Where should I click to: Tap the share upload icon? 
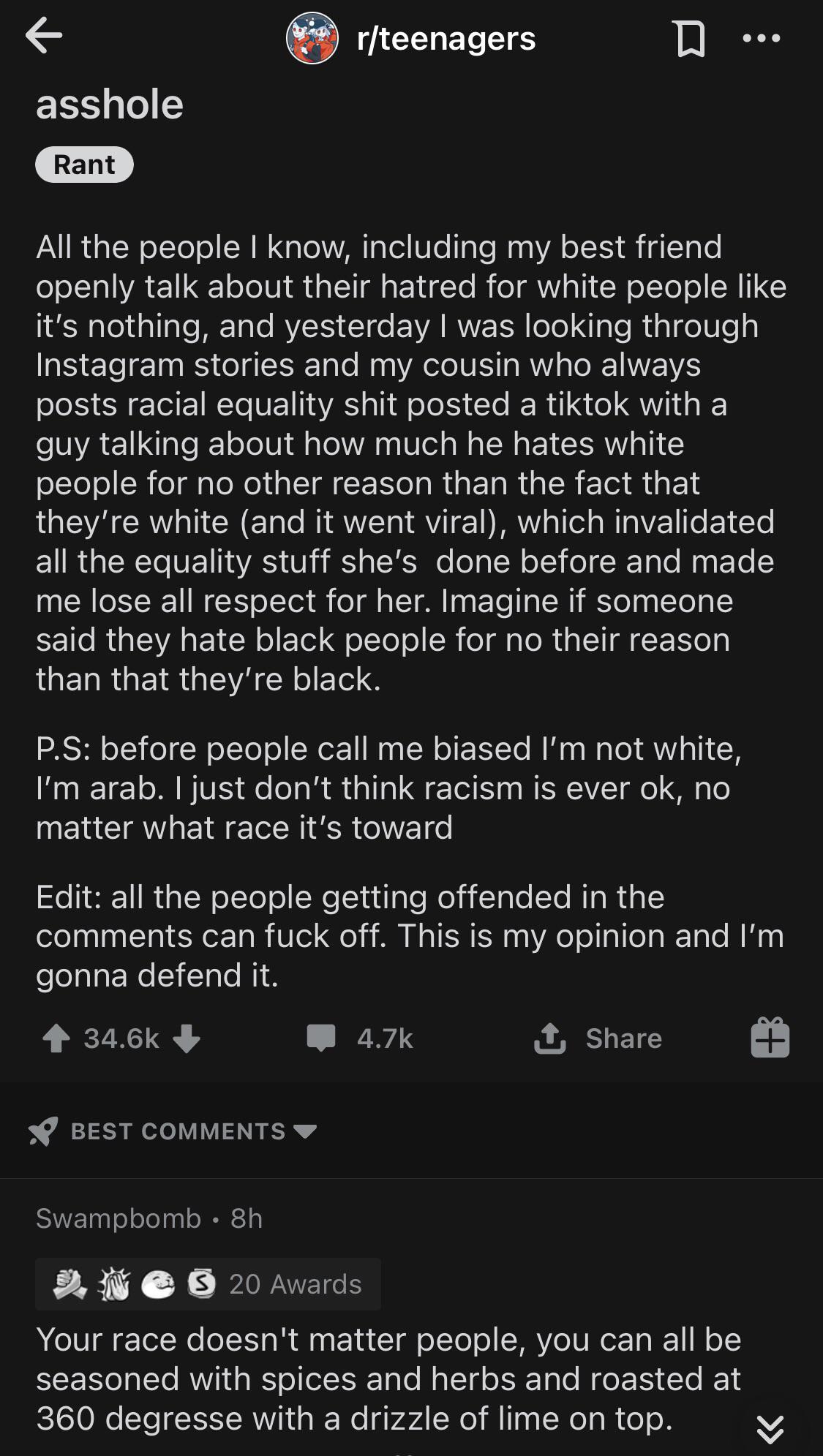[550, 1038]
